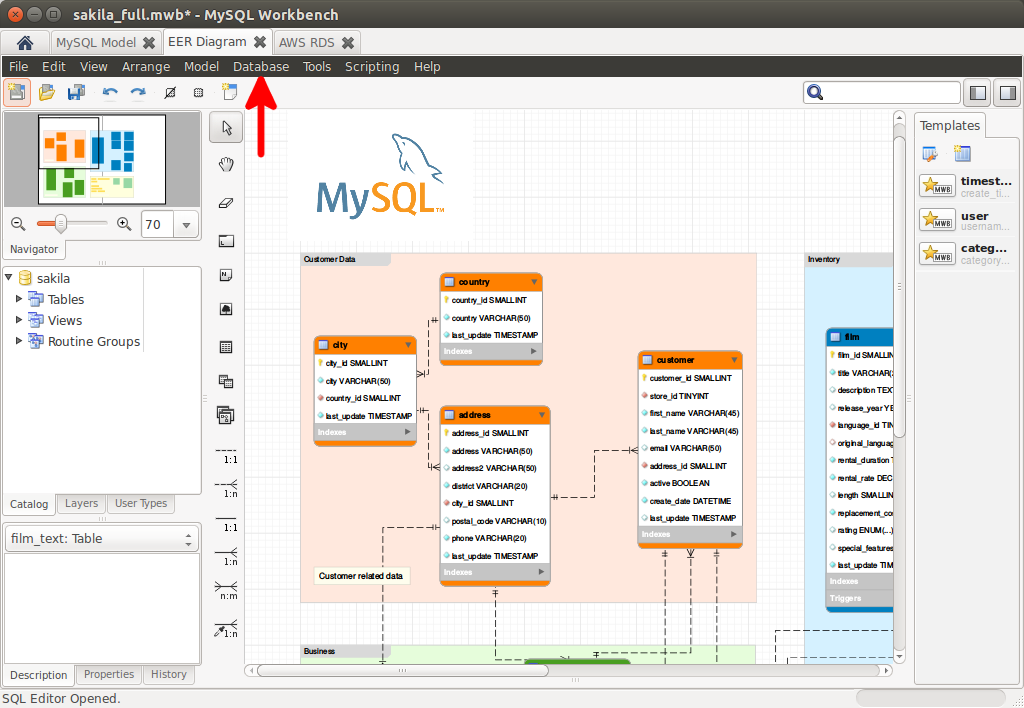Redo the last action
This screenshot has height=708, width=1024.
tap(138, 92)
